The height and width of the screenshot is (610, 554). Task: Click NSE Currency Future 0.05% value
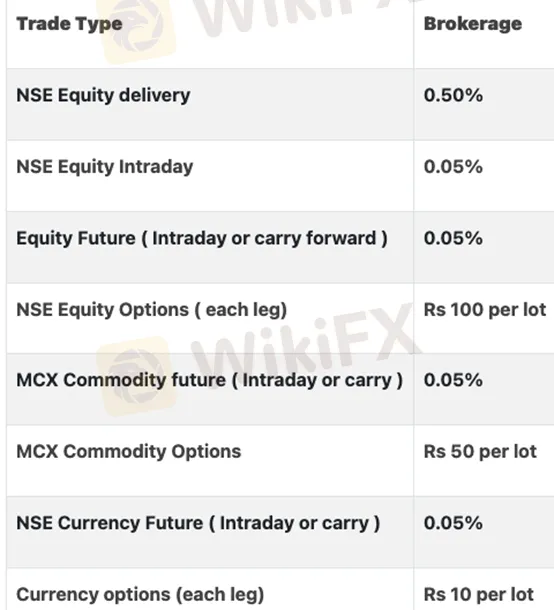click(x=453, y=523)
